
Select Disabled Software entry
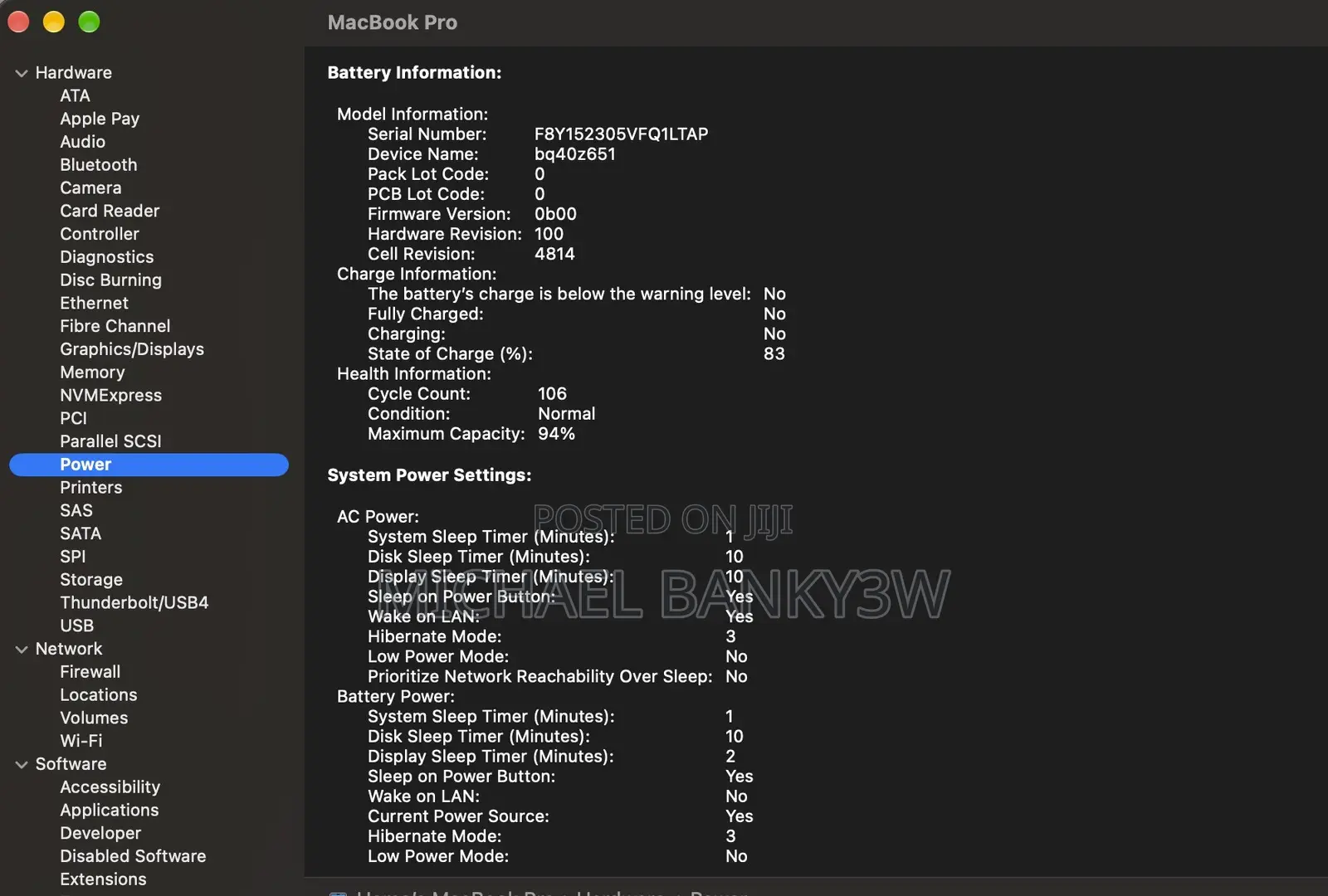pyautogui.click(x=133, y=856)
